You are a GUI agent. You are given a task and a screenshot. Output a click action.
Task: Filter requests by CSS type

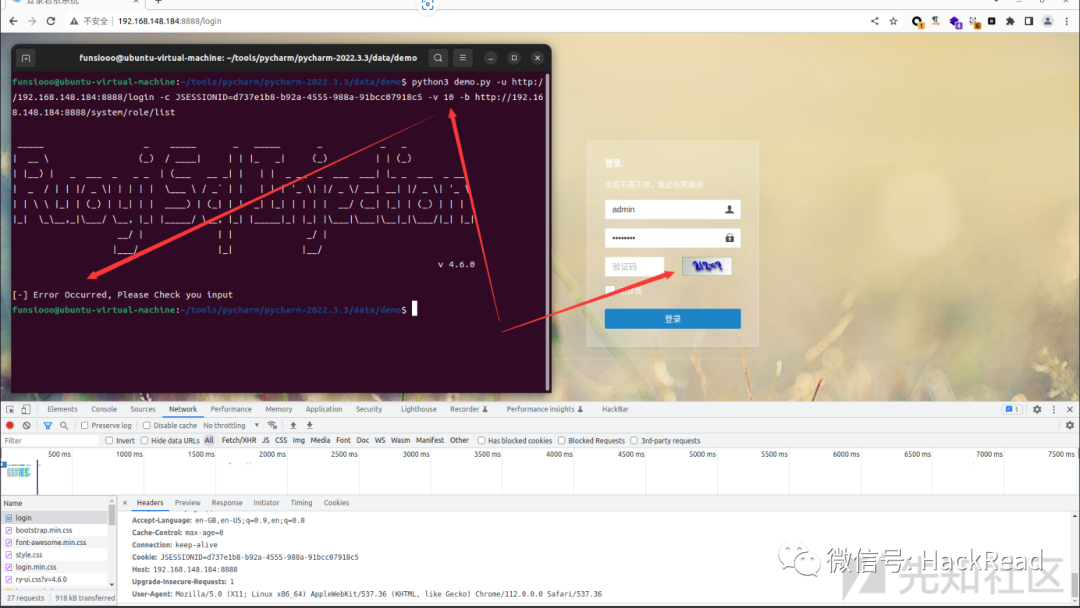pyautogui.click(x=281, y=441)
